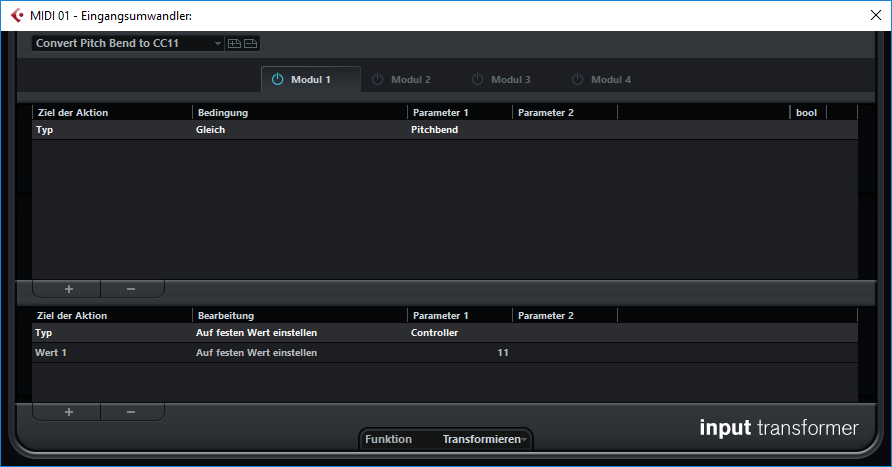Viewport: 892px width, 467px height.
Task: Click the value 11 in Wert 1 row
Action: pyautogui.click(x=503, y=353)
